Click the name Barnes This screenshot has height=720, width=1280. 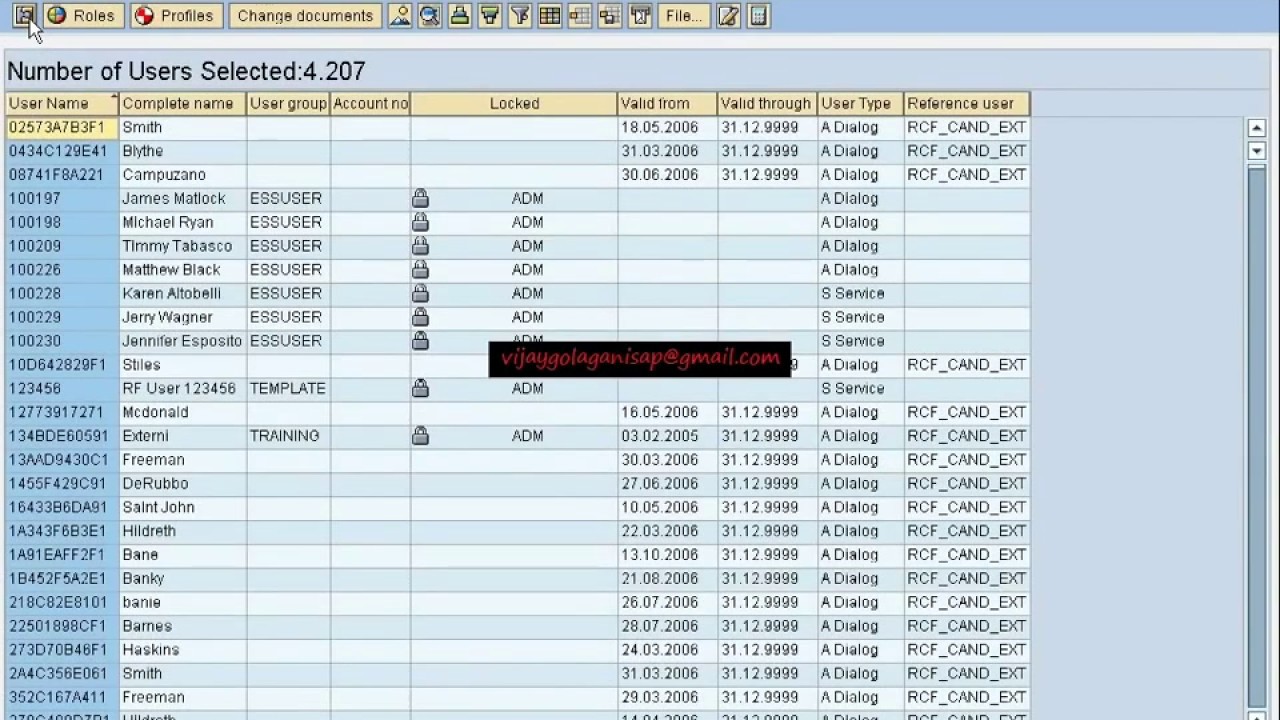147,626
